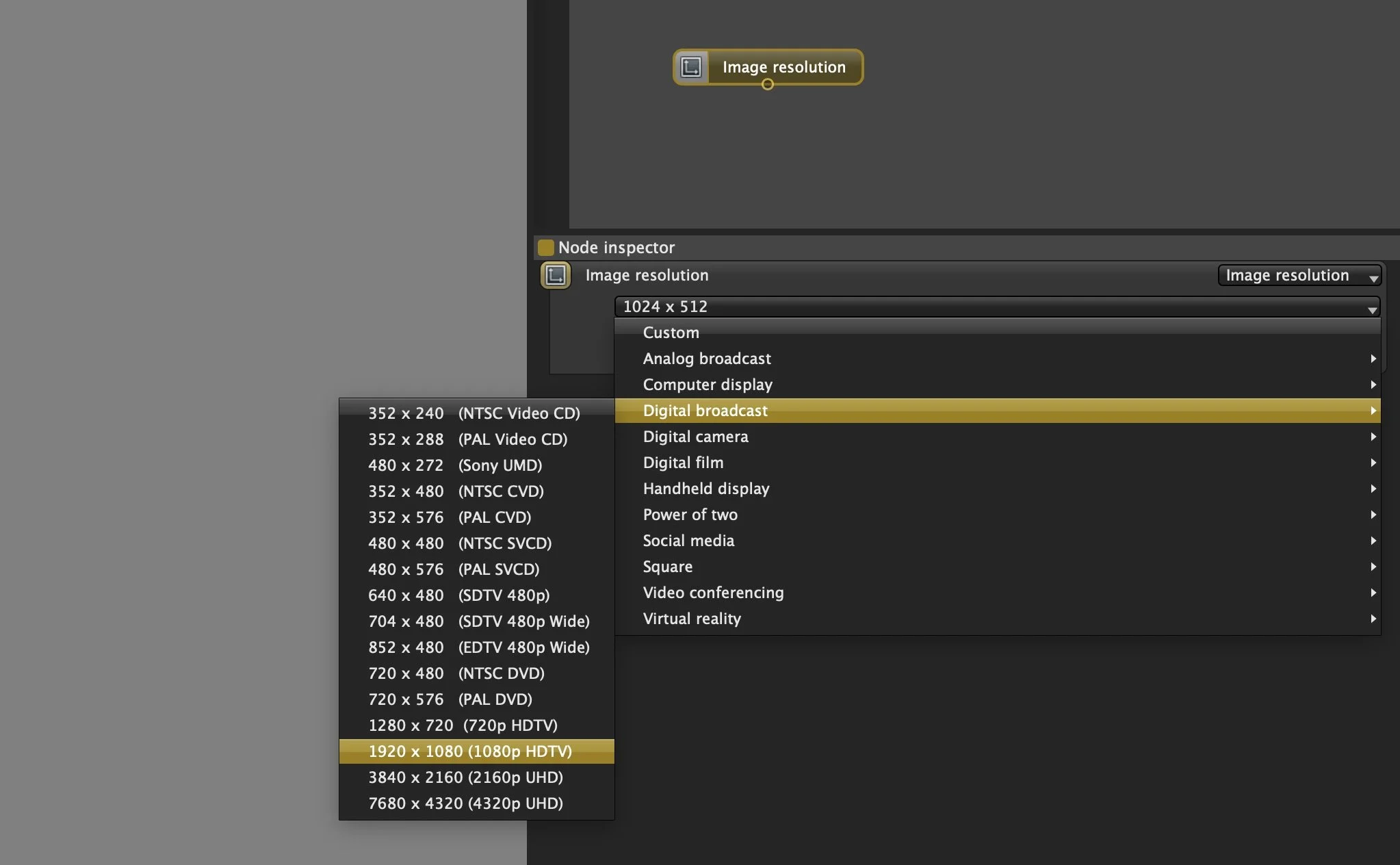The height and width of the screenshot is (865, 1400).
Task: Click the yellow Node inspector panel square
Action: (545, 247)
